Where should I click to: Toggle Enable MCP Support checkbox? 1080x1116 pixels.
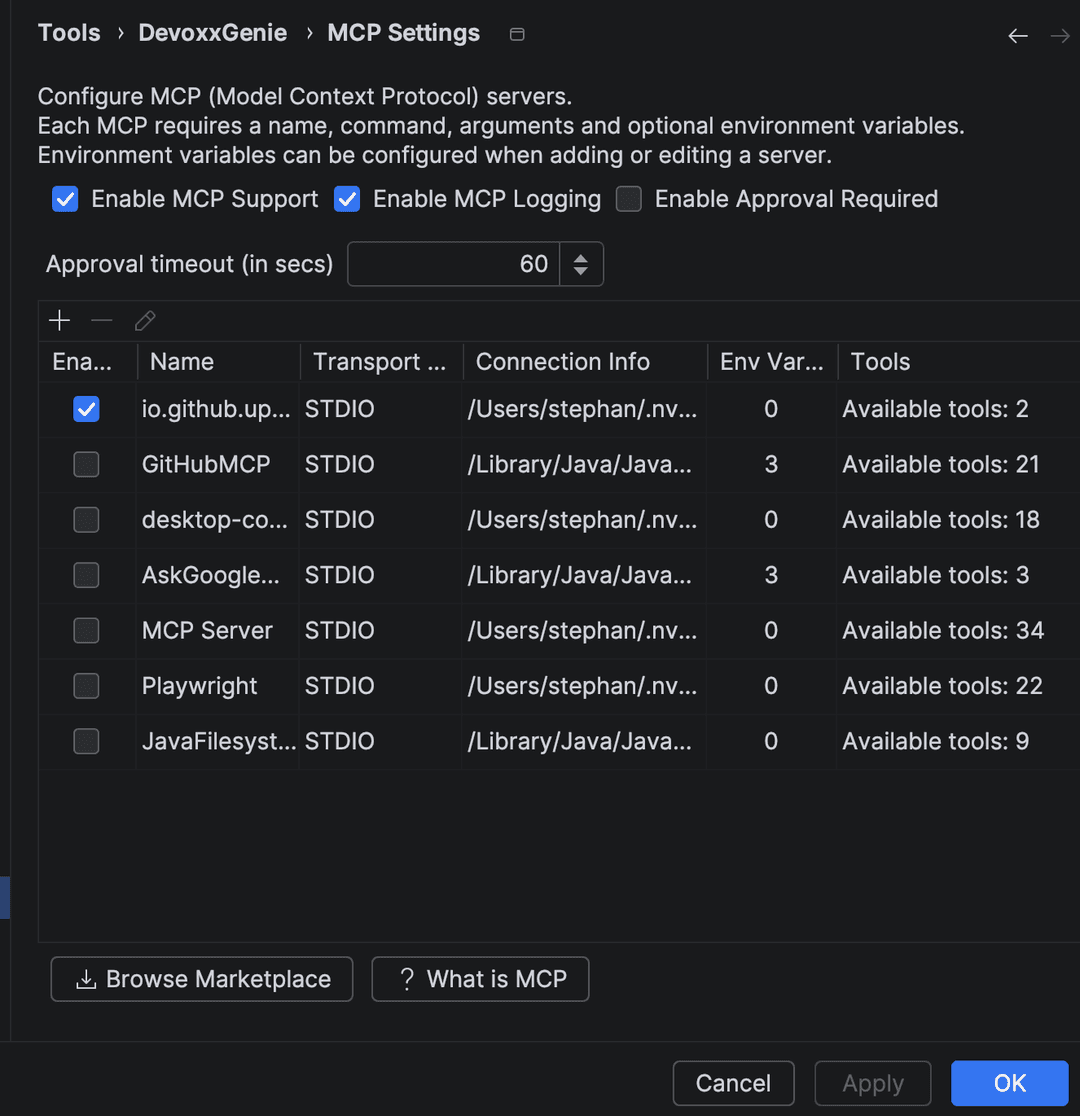pos(65,199)
